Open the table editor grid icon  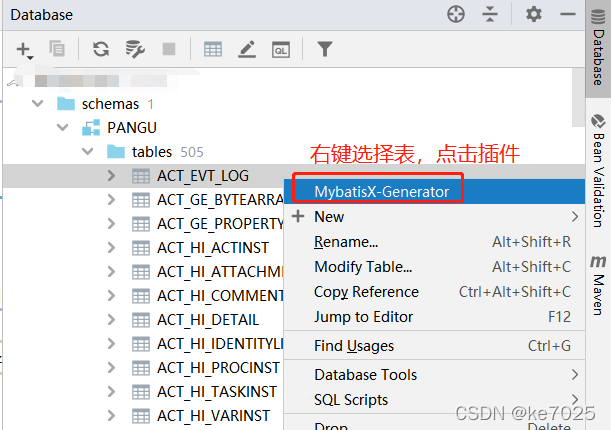click(x=213, y=49)
